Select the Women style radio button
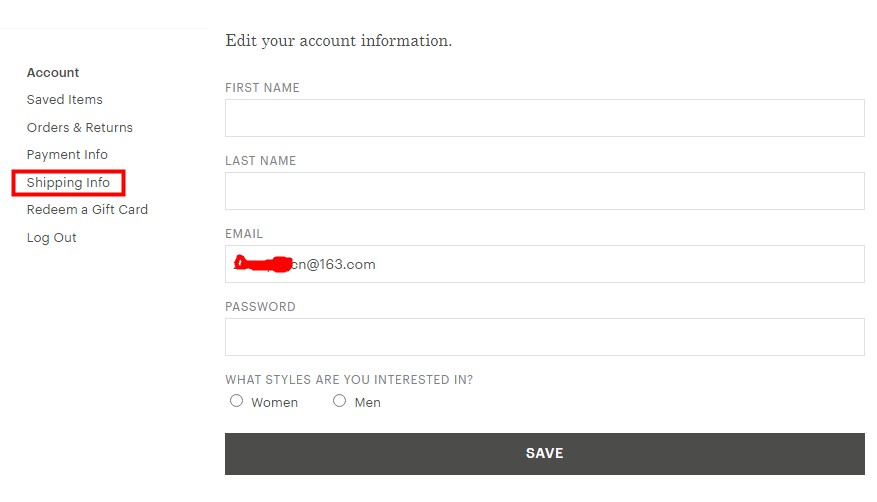Viewport: 877px width, 502px height. [x=237, y=401]
